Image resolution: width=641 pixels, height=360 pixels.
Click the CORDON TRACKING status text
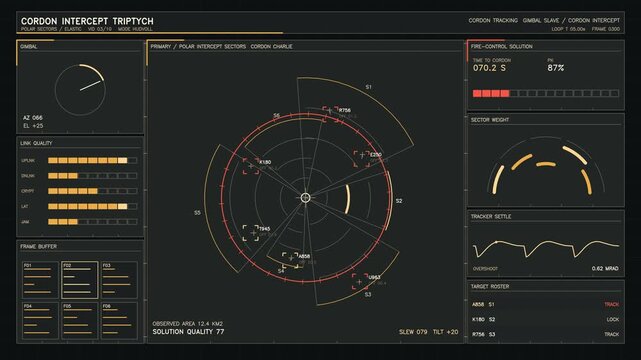tap(493, 20)
